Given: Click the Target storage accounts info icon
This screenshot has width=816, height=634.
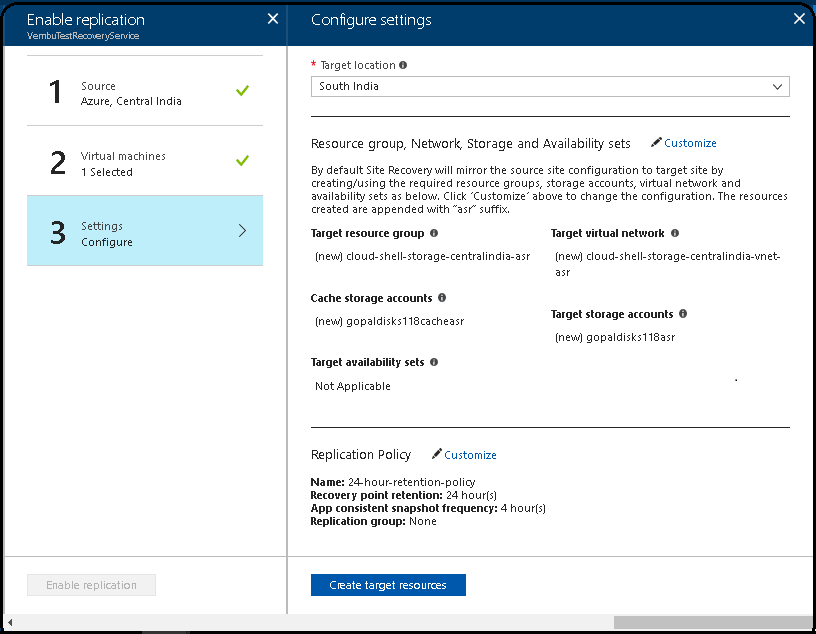Looking at the screenshot, I should pyautogui.click(x=683, y=314).
